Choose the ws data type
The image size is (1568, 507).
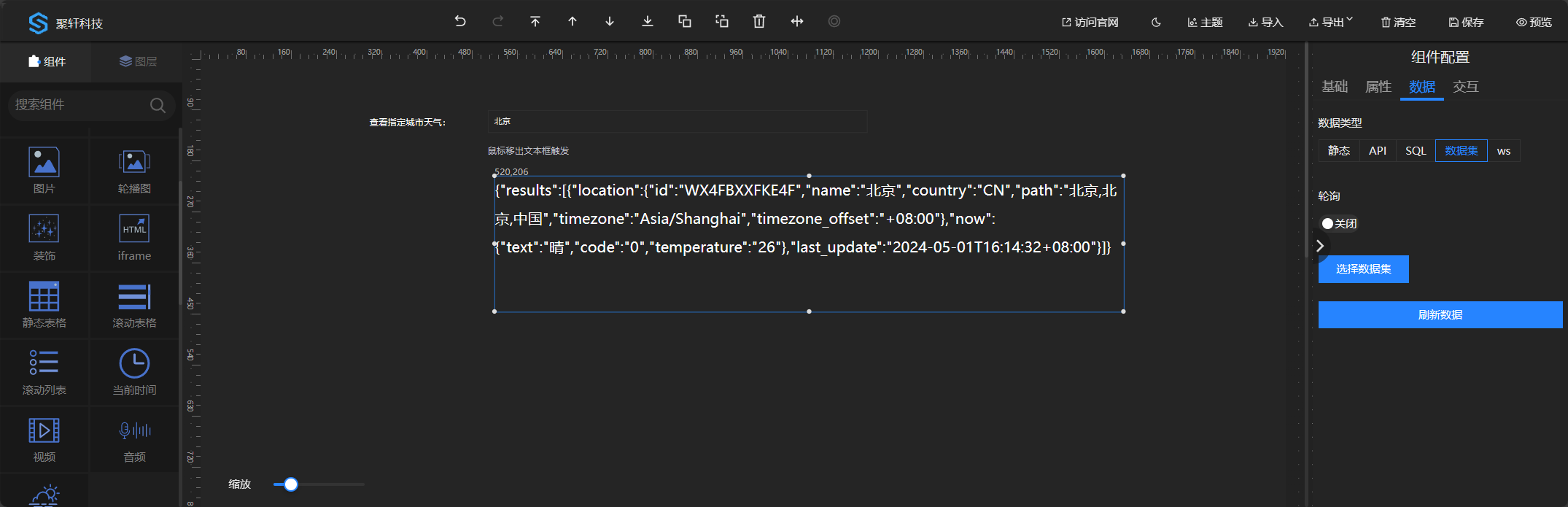1504,151
